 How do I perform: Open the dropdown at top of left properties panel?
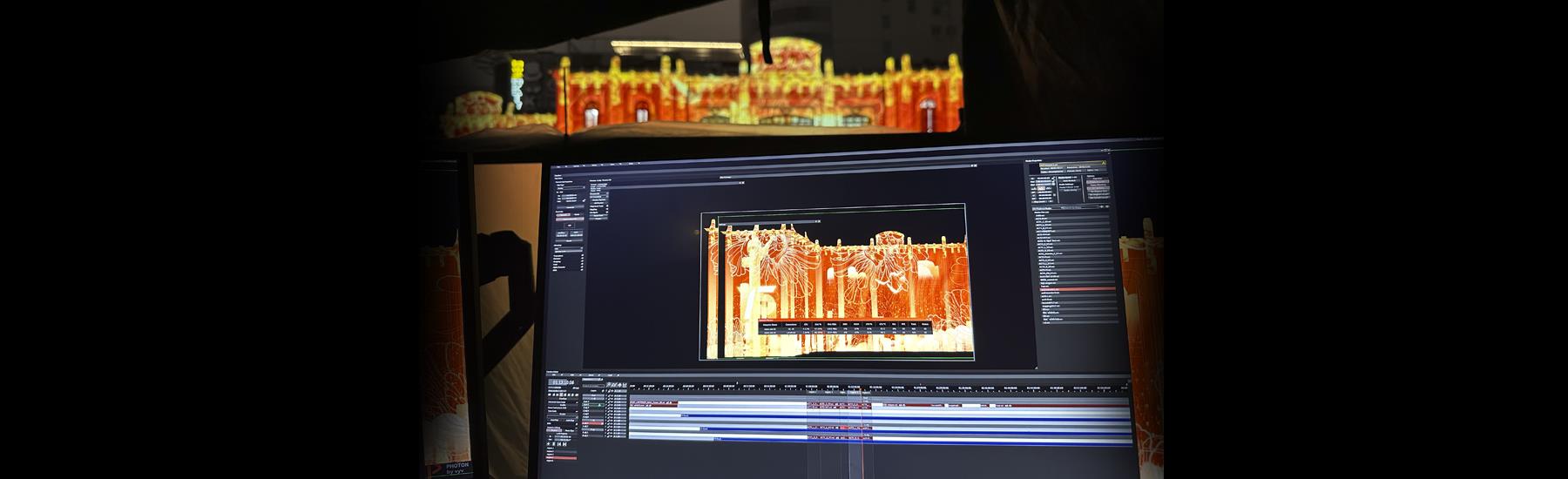(x=571, y=186)
